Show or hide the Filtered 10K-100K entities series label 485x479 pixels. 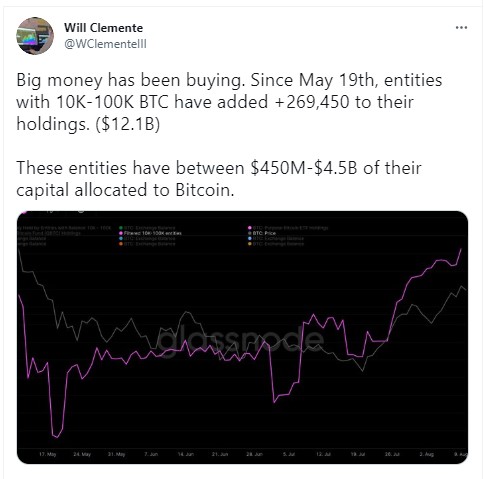point(153,233)
